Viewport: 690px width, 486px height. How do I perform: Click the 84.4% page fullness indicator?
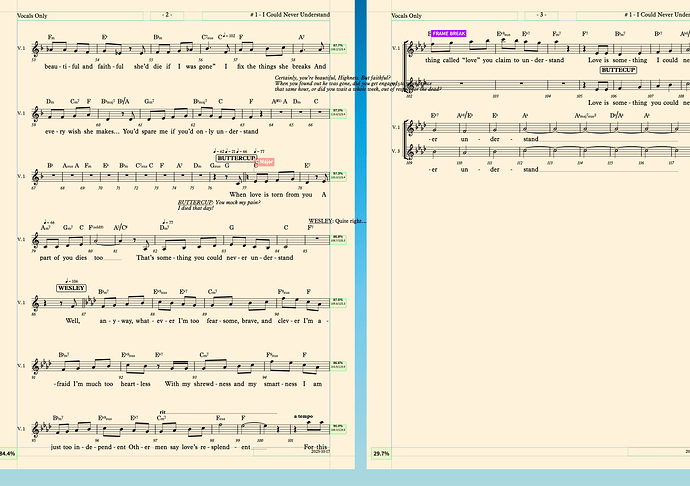pyautogui.click(x=7, y=453)
